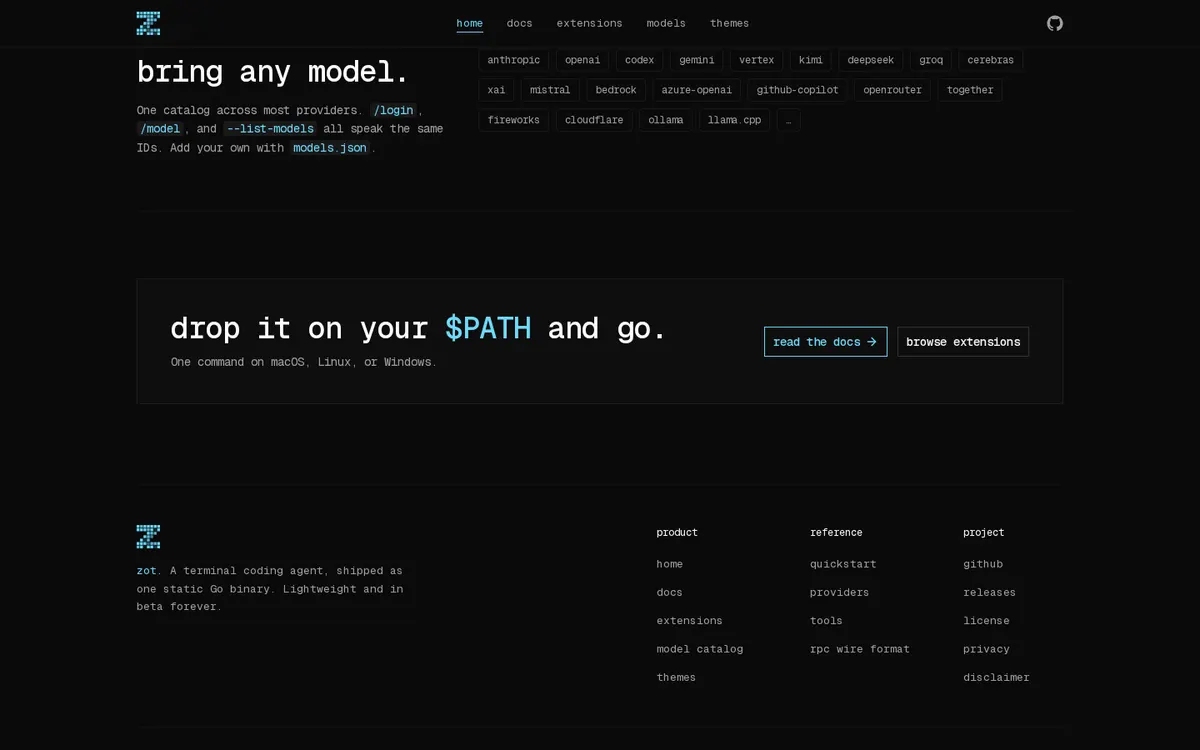Select the kimi provider chip

click(811, 60)
